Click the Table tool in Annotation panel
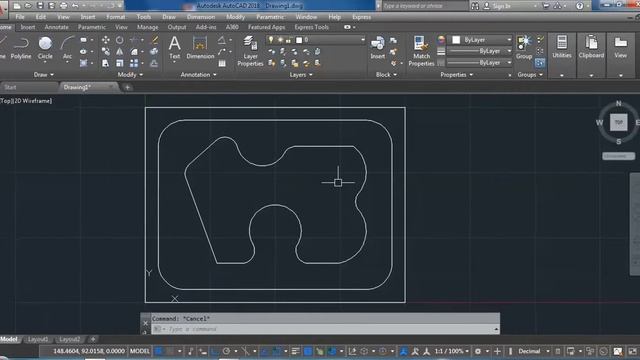 pyautogui.click(x=222, y=63)
